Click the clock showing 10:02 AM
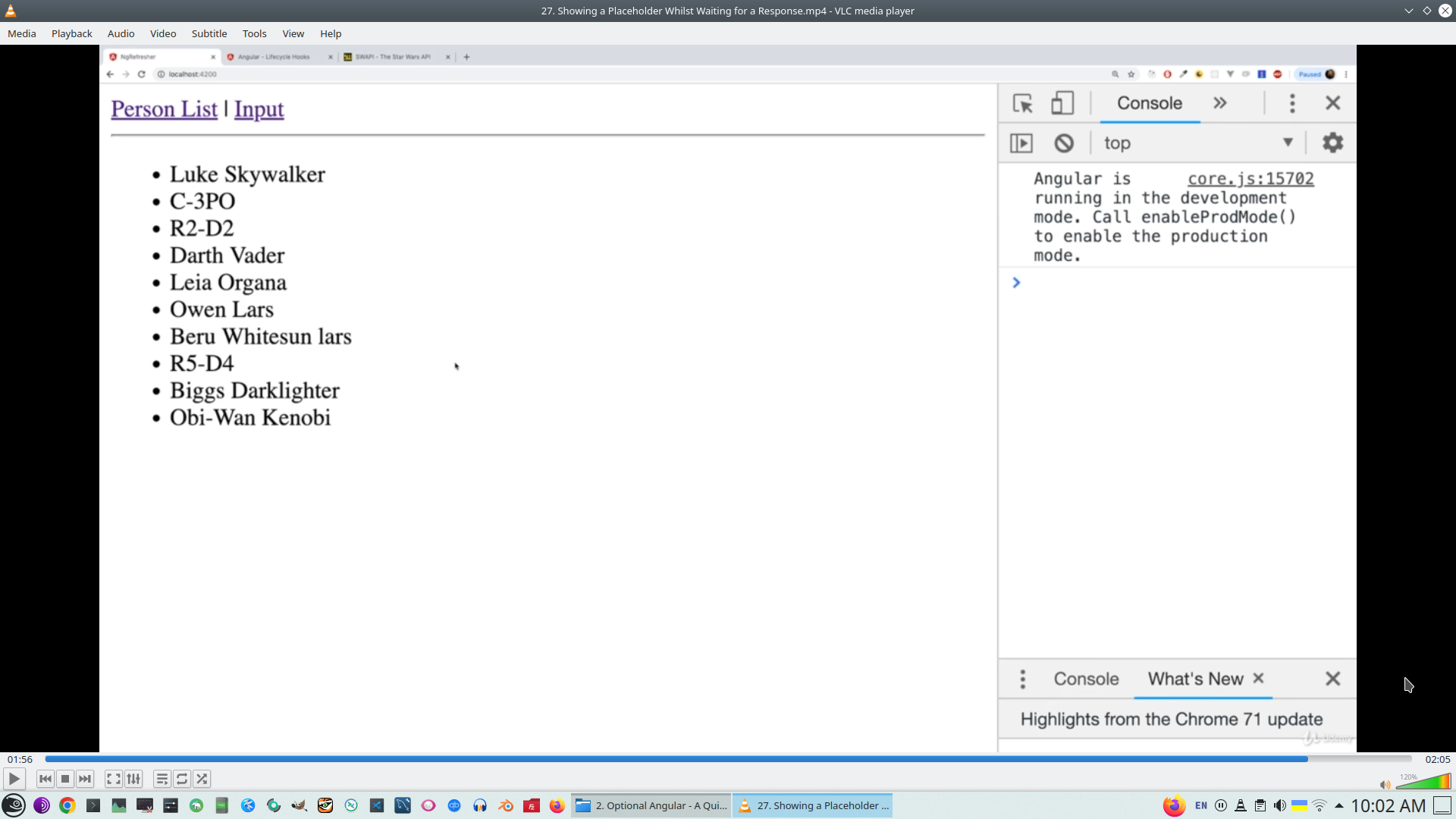This screenshot has height=819, width=1456. (x=1388, y=805)
